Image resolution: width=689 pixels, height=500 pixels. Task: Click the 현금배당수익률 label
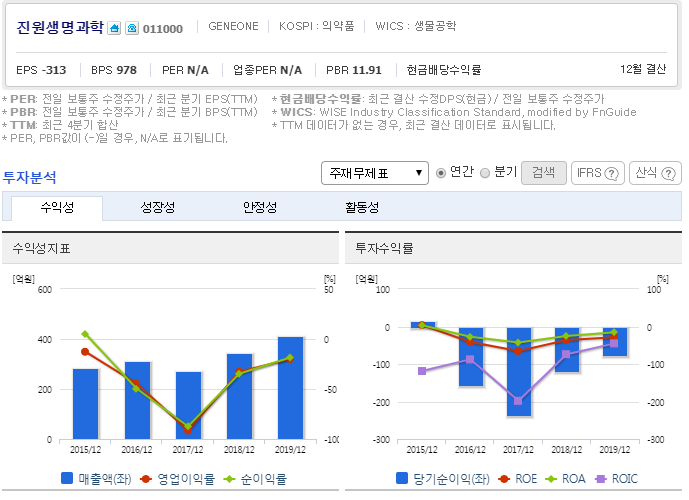(x=444, y=70)
